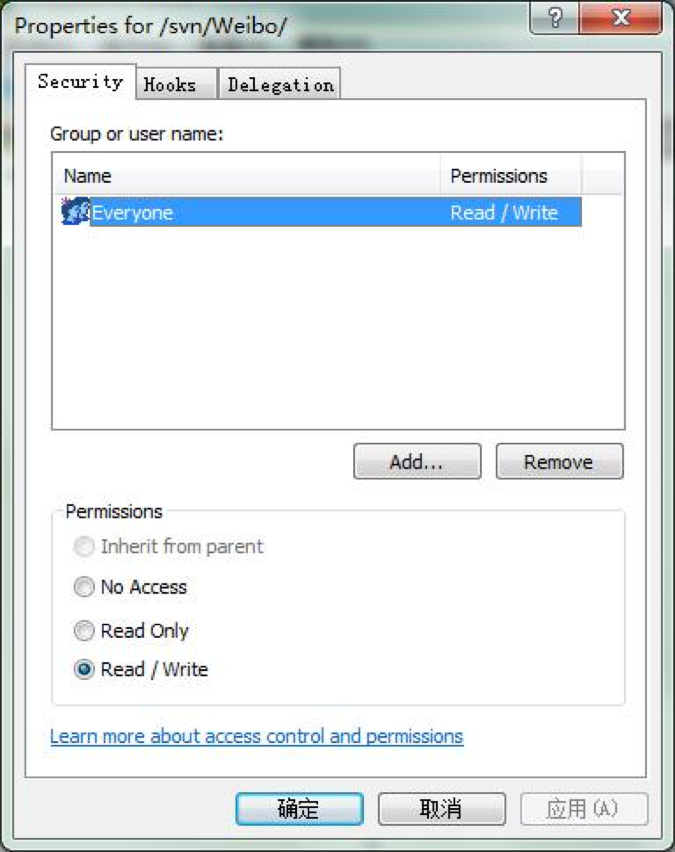Click the help question mark button
Image resolution: width=675 pixels, height=852 pixels.
point(554,18)
